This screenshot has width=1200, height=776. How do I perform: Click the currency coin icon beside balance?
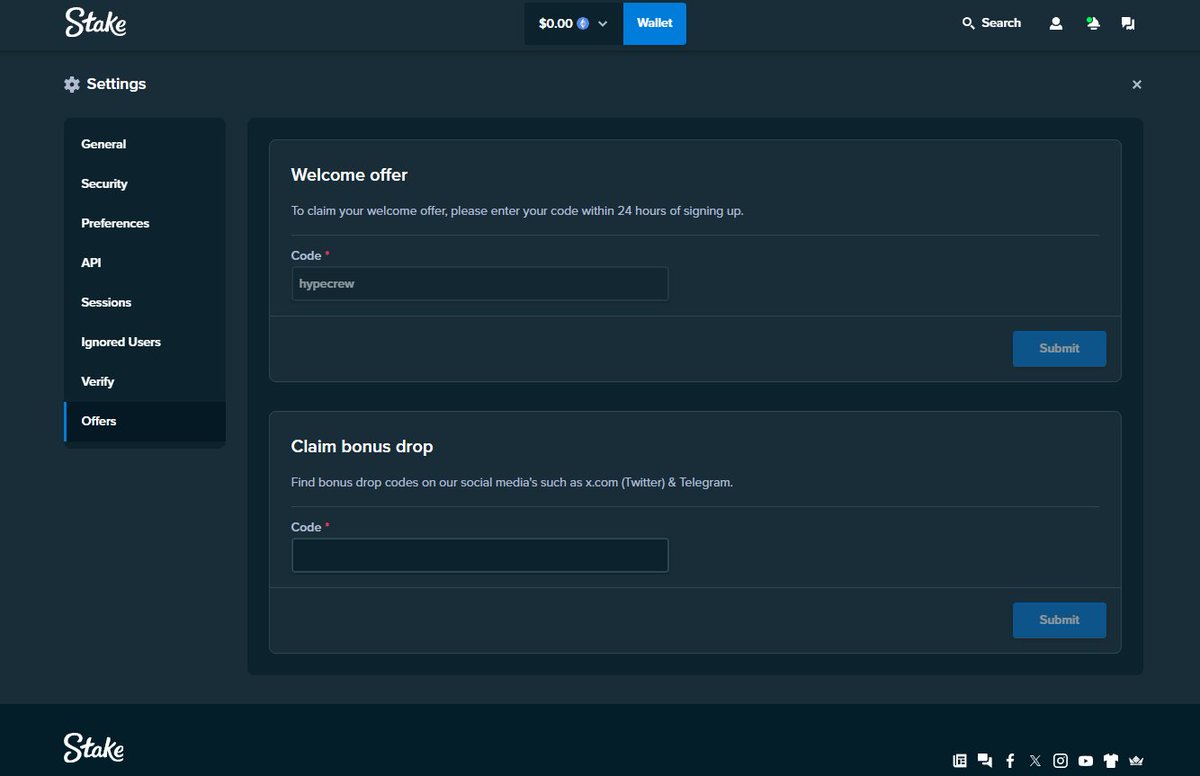point(583,23)
